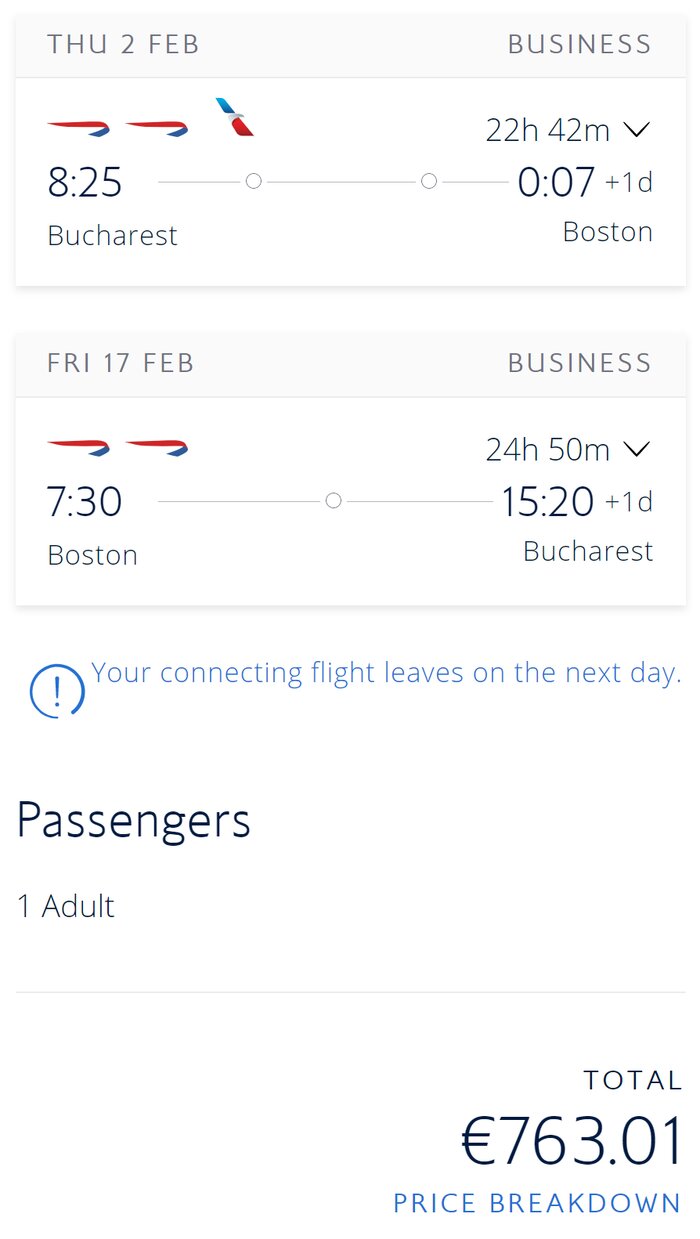Click the 8:25 Bucharest departure time
The height and width of the screenshot is (1239, 700).
85,183
